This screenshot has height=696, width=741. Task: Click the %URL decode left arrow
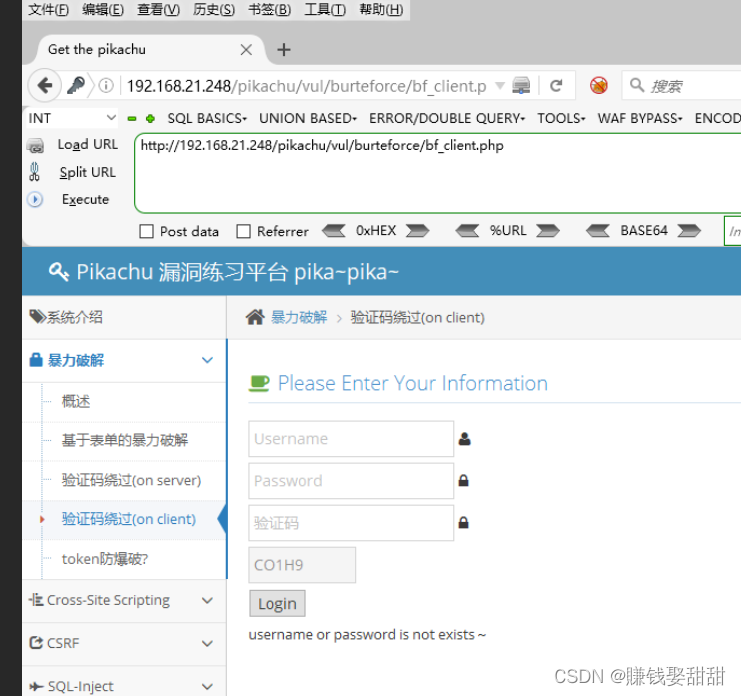(x=467, y=231)
